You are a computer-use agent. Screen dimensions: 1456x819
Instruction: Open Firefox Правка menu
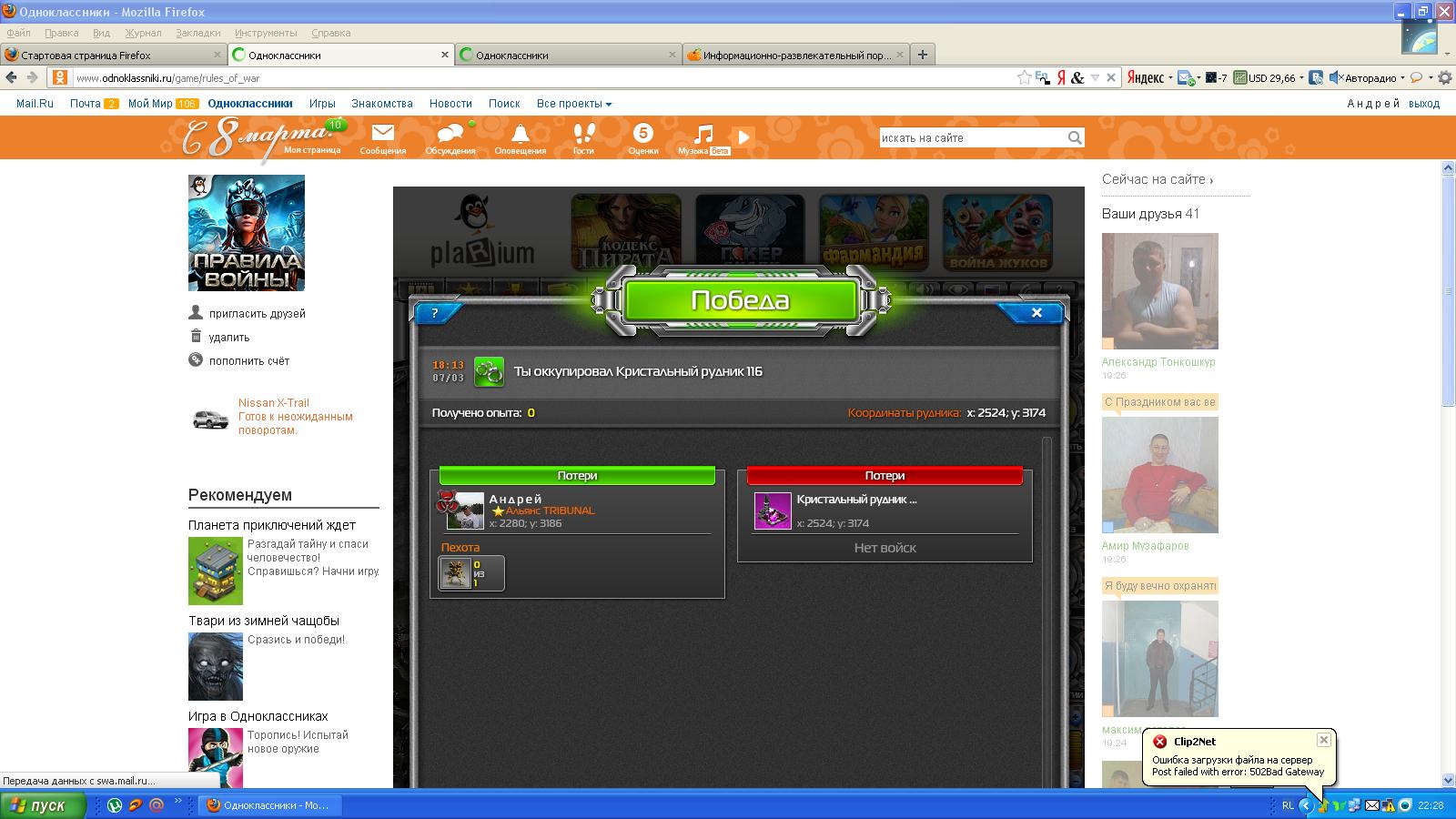(x=61, y=33)
